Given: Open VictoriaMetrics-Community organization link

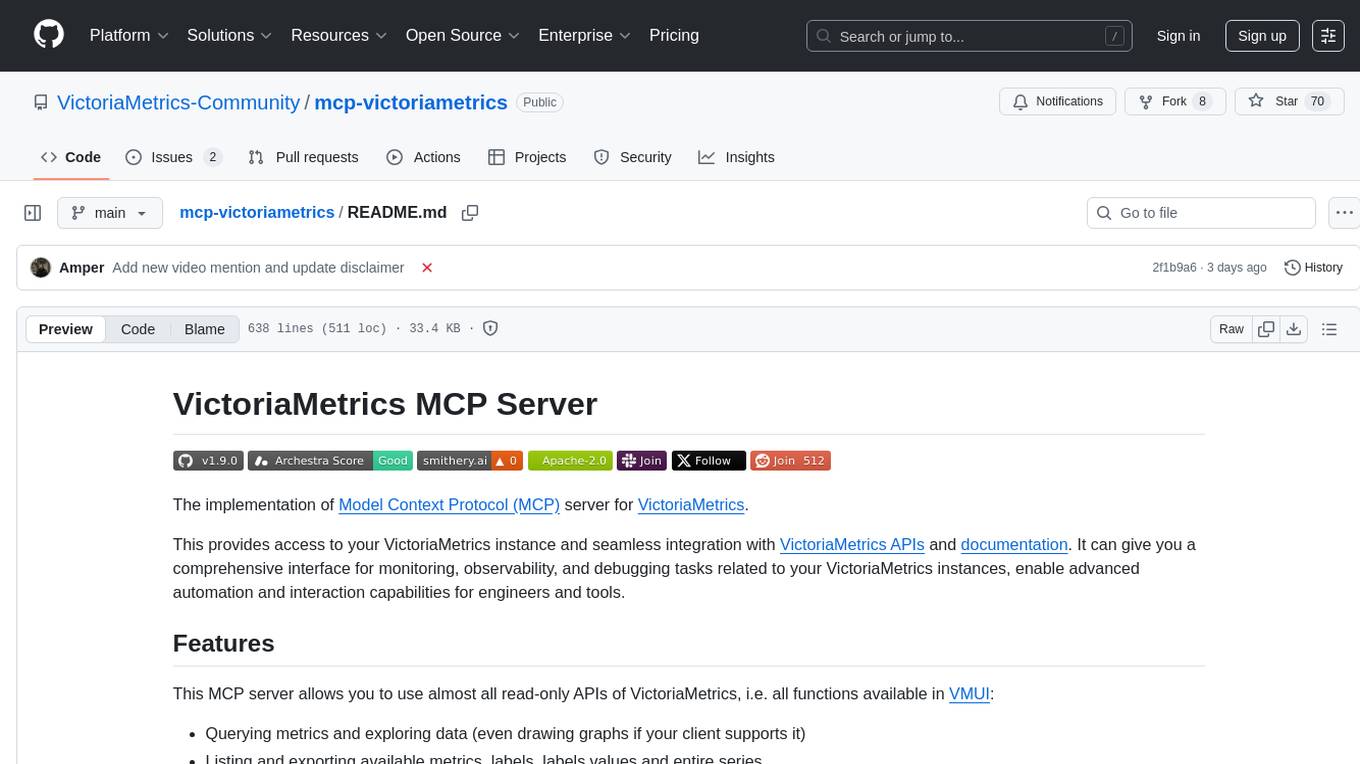Looking at the screenshot, I should (178, 102).
